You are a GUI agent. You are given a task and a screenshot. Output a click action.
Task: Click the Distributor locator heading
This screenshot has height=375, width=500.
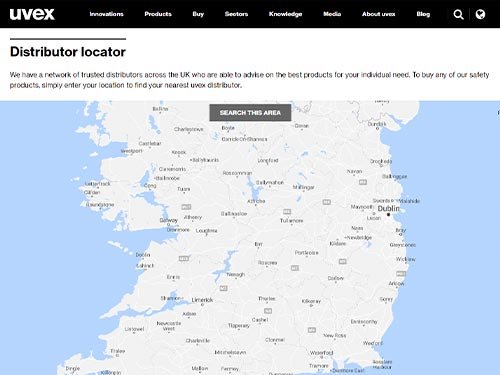tap(68, 52)
